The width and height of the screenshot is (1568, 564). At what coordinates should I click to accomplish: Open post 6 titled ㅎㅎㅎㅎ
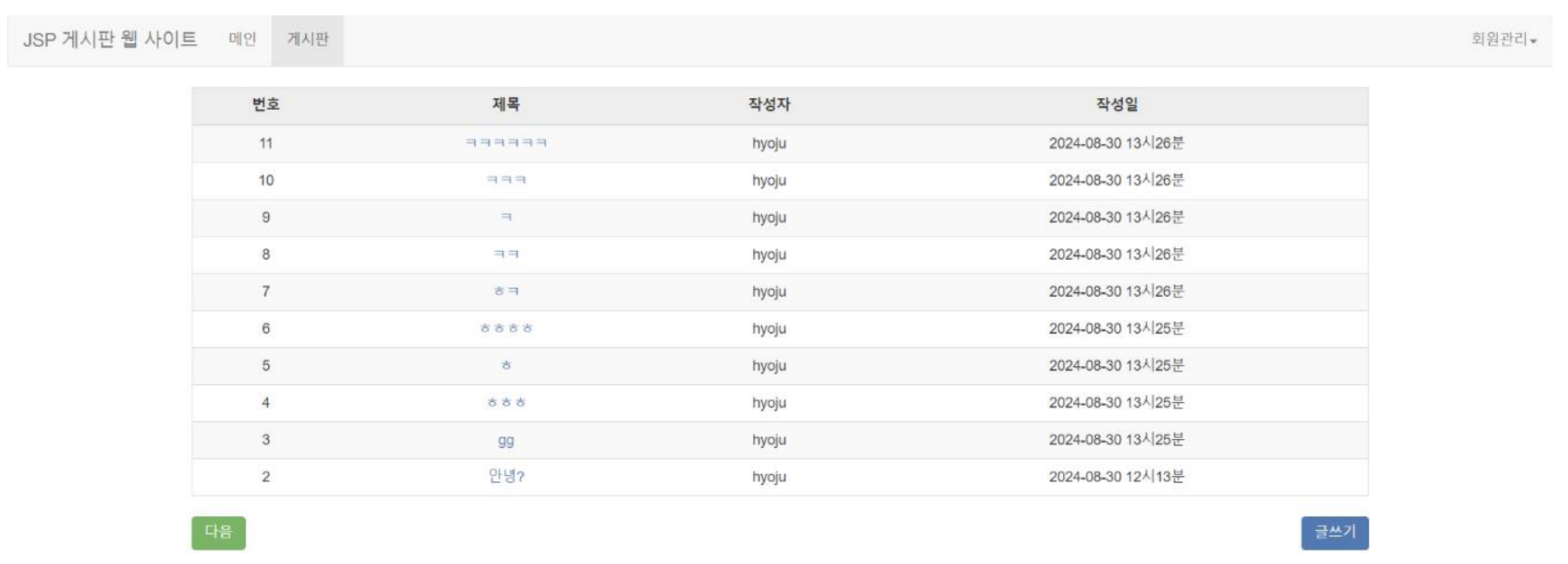point(506,328)
